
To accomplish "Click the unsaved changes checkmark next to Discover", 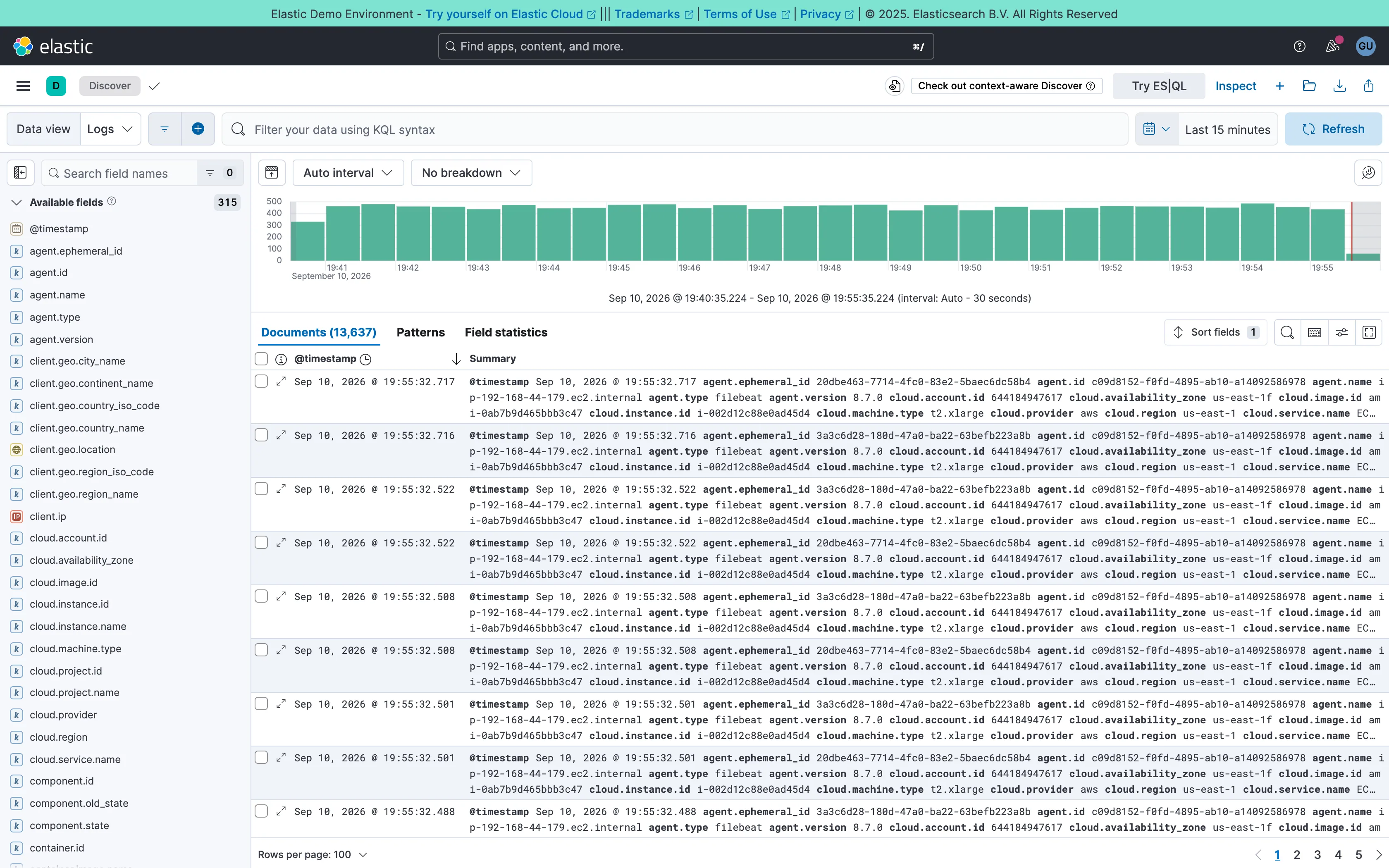I will (154, 86).
